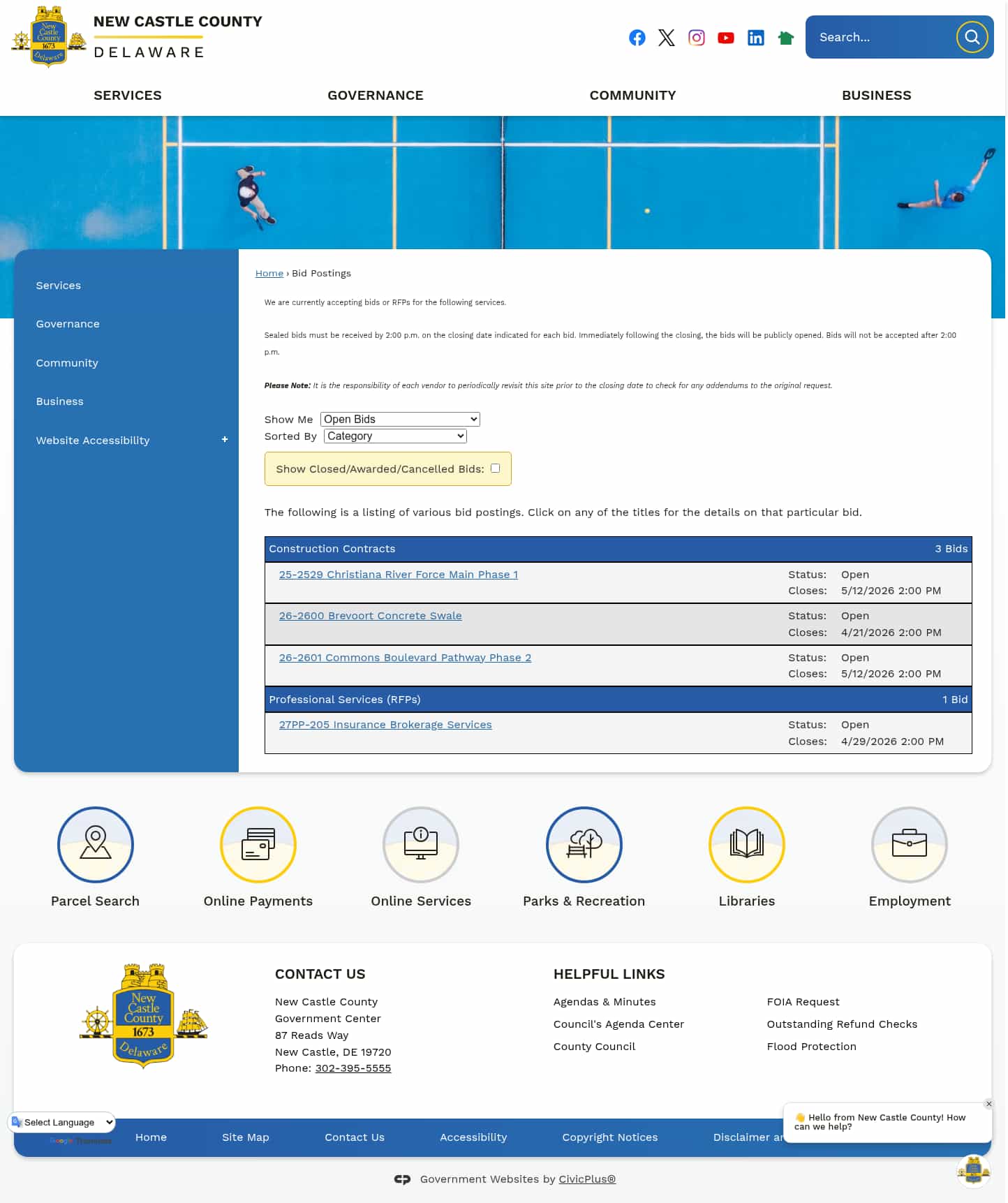1008x1203 pixels.
Task: Click into the Search input field
Action: coord(881,37)
